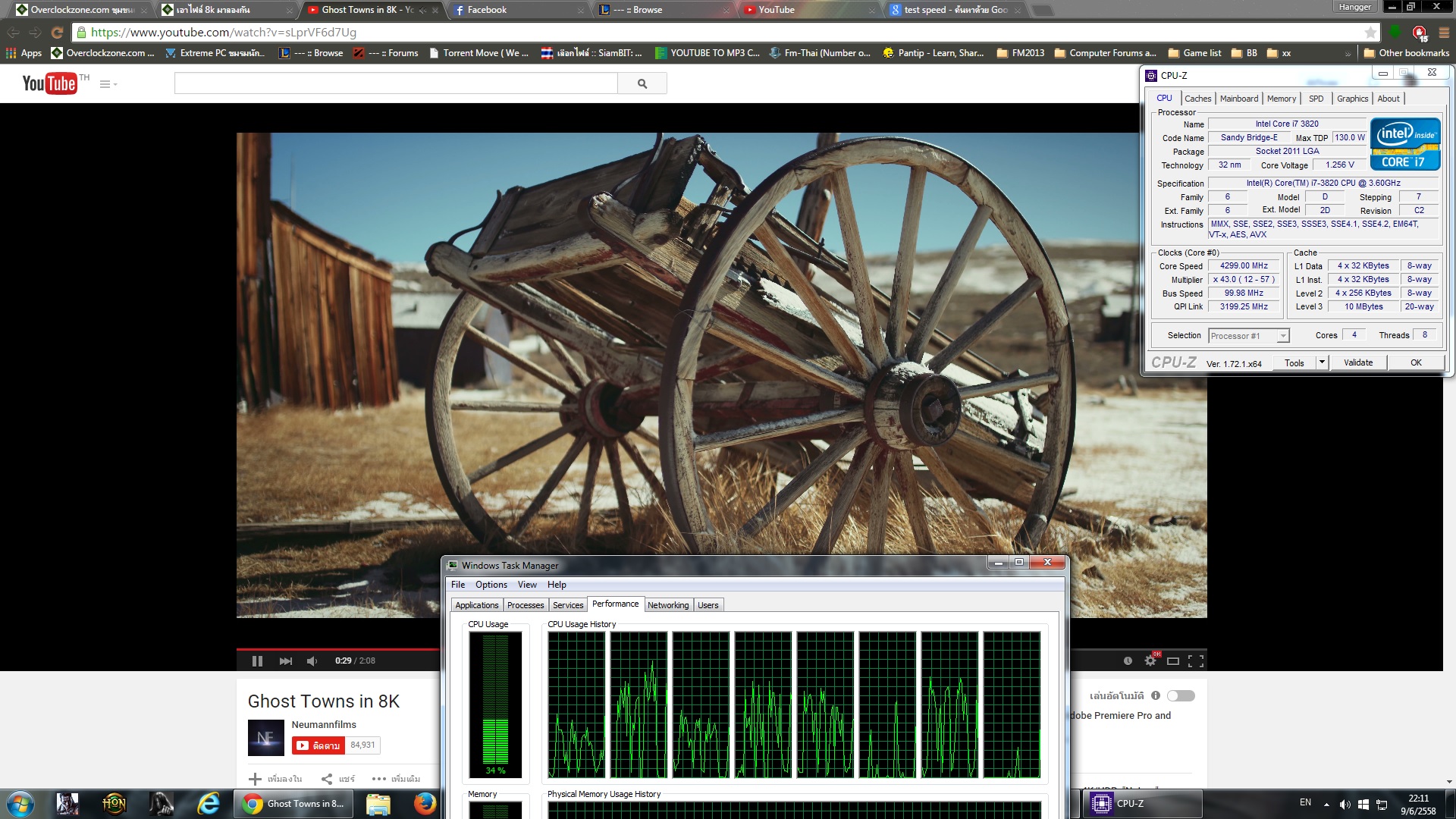Open YouTube player quality settings gear
Image resolution: width=1456 pixels, height=819 pixels.
point(1150,661)
